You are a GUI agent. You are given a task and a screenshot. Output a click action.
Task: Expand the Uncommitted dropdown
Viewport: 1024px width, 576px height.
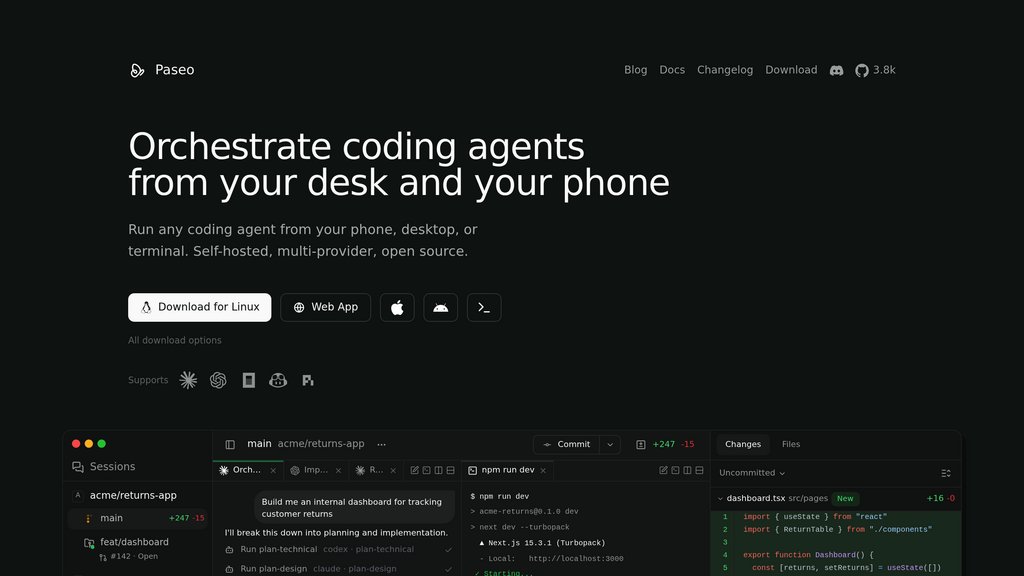coord(752,473)
